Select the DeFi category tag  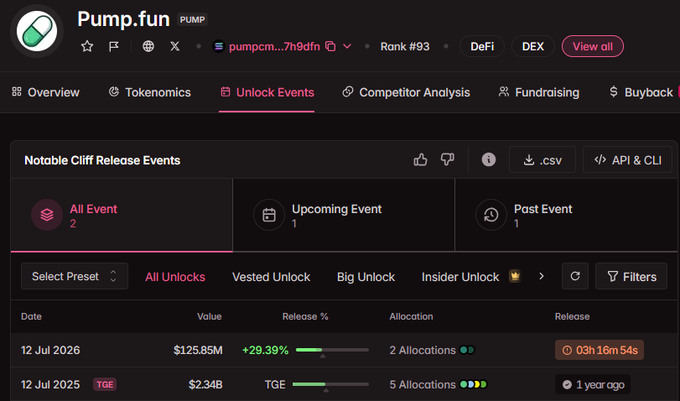tap(482, 46)
